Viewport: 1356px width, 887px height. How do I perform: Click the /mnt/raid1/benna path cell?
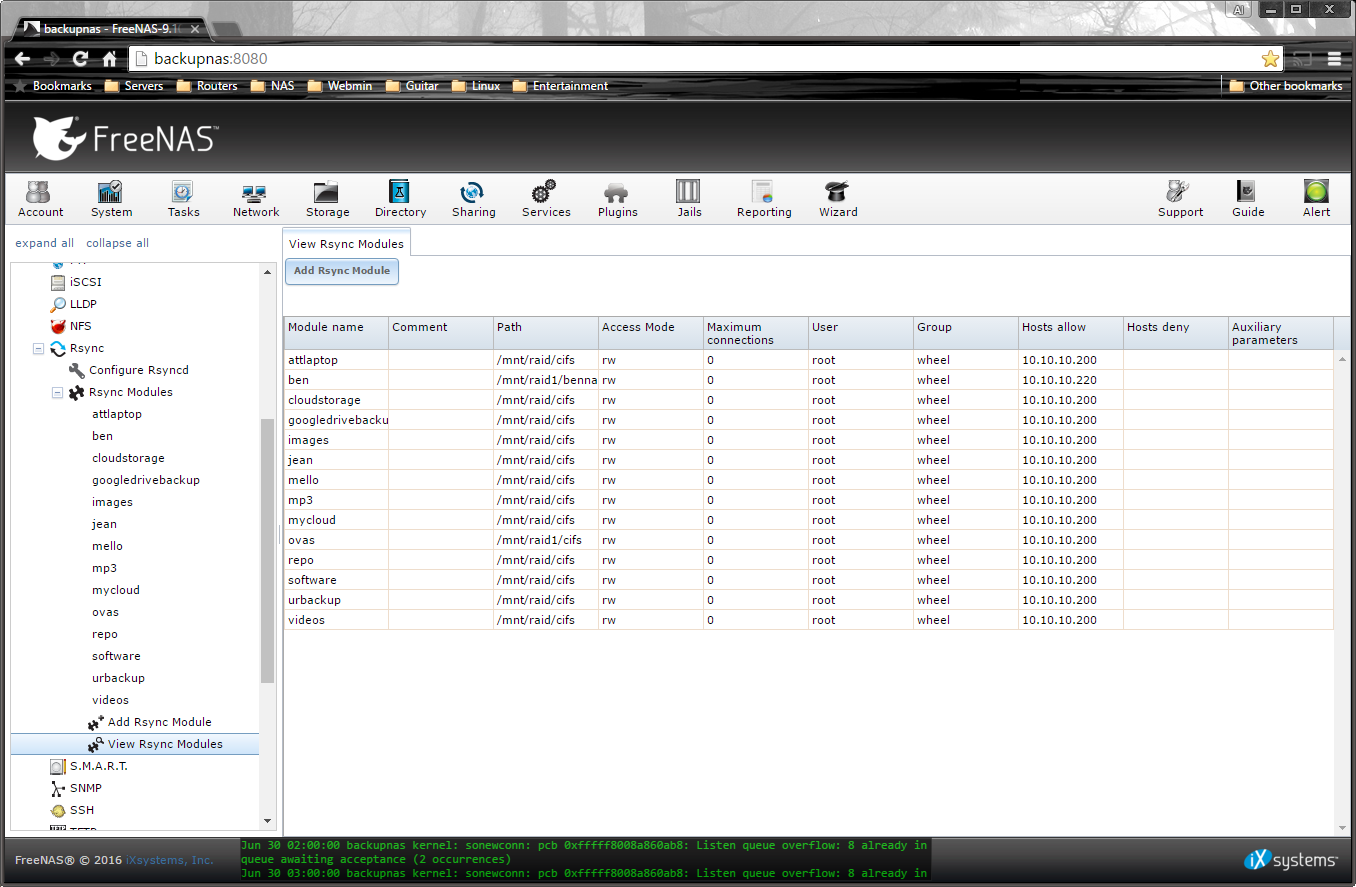click(546, 380)
